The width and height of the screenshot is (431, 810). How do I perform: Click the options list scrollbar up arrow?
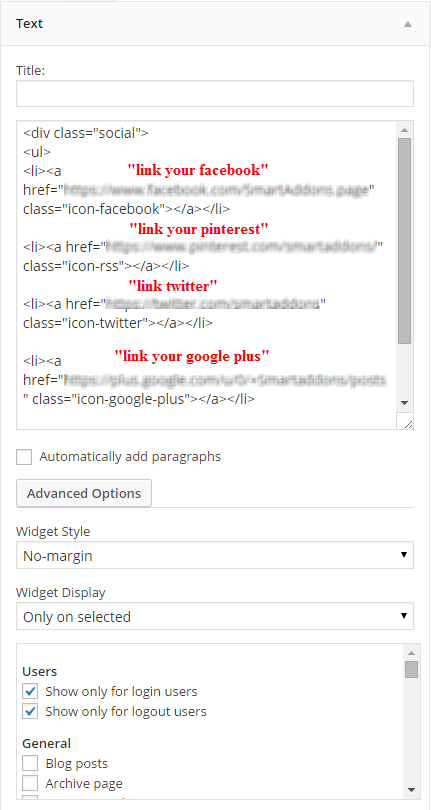(x=411, y=652)
